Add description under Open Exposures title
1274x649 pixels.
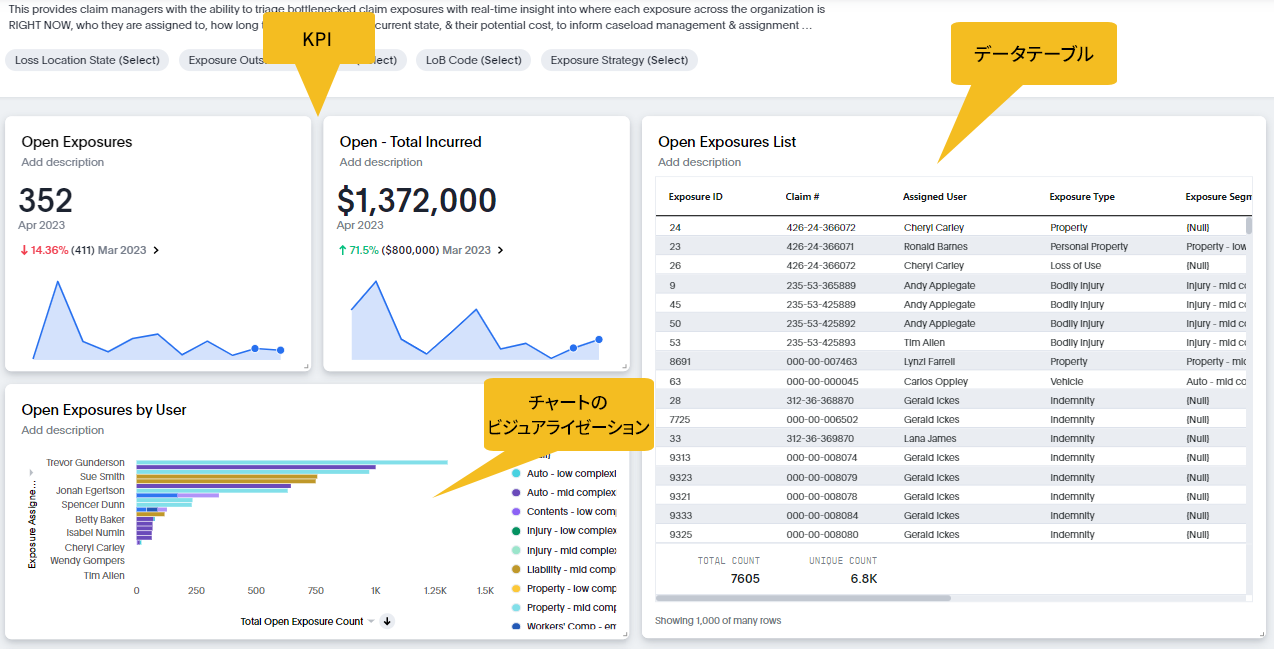pos(63,162)
